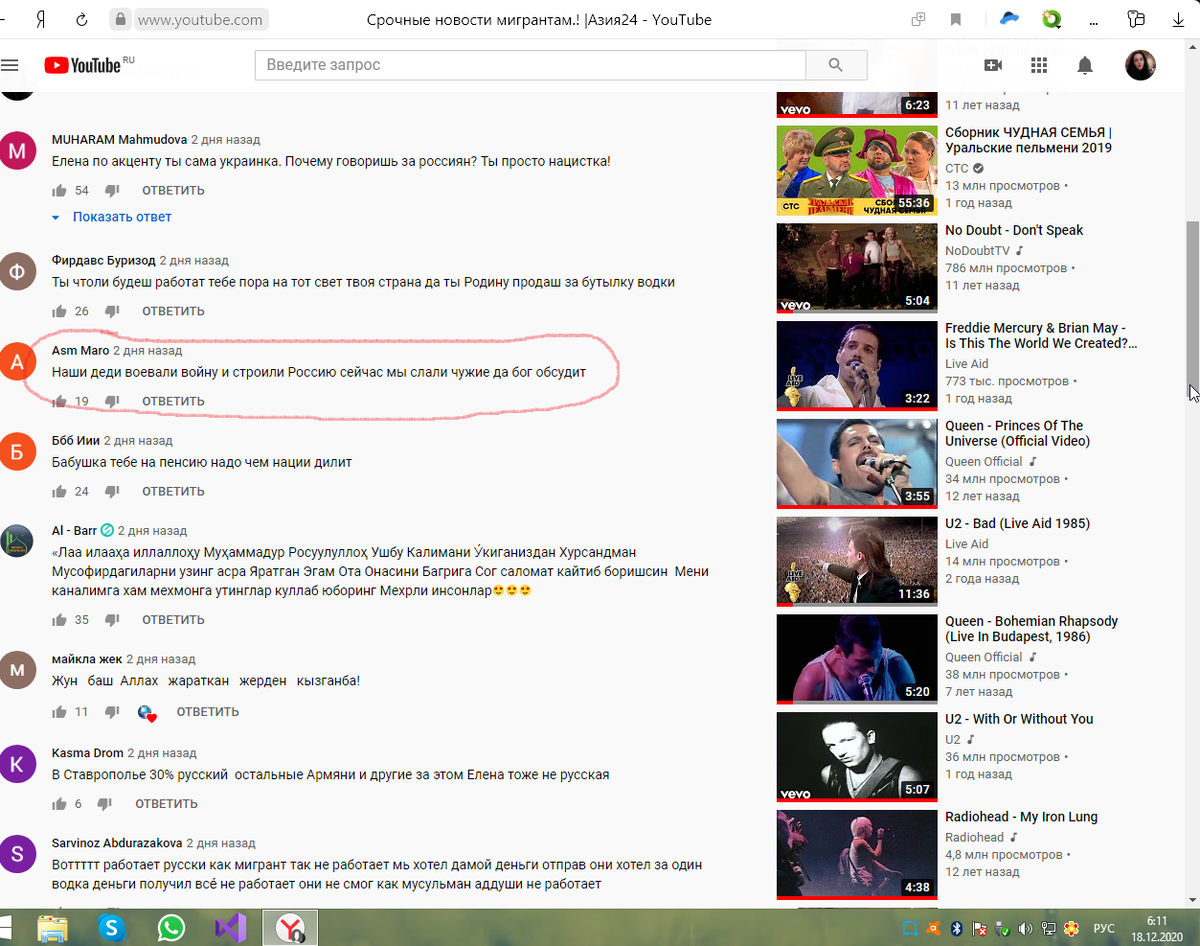Click the Yandex "Я" home button

42,19
